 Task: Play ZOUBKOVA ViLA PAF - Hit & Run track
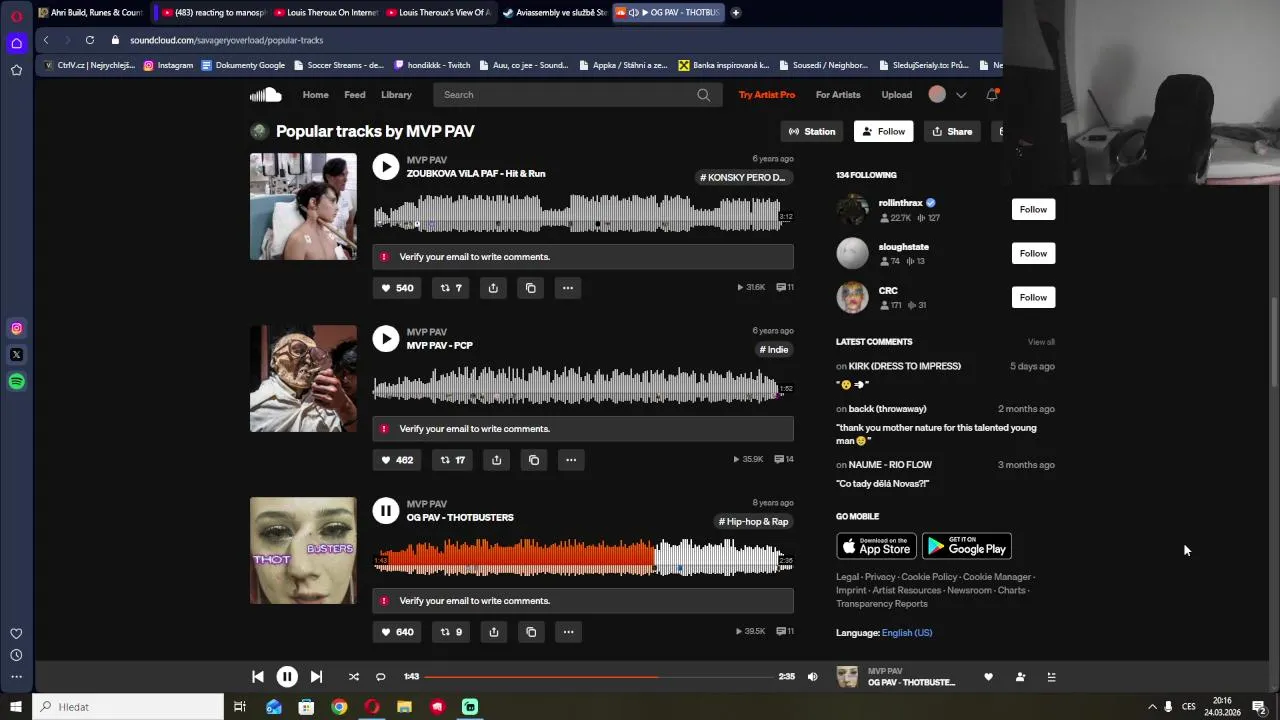tap(386, 167)
